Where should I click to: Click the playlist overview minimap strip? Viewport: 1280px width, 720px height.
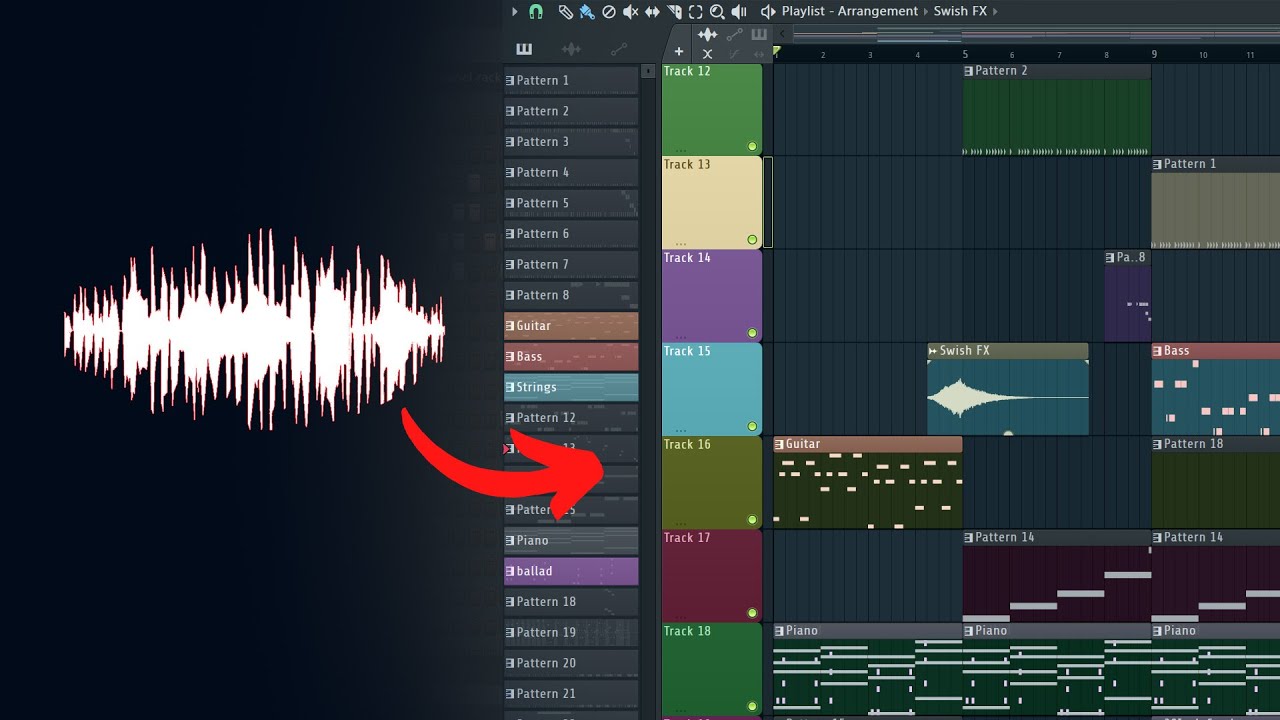tap(1035, 35)
